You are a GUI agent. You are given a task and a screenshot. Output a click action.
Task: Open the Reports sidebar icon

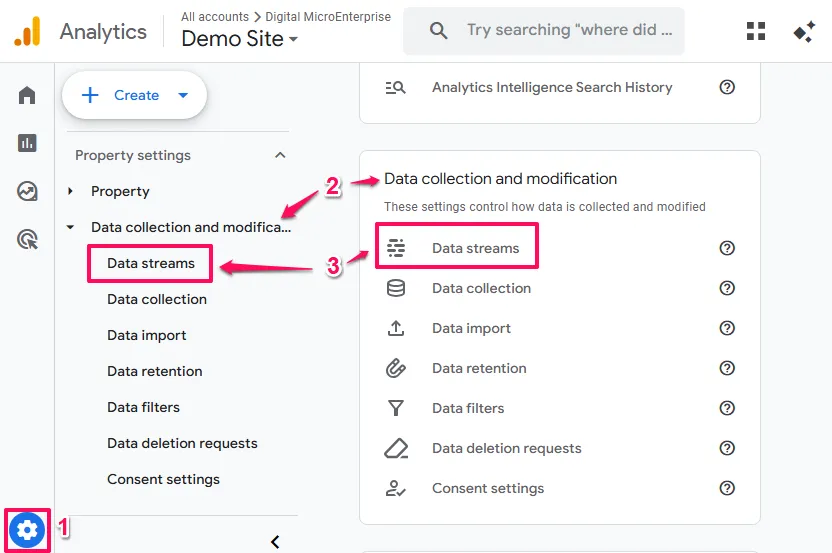click(27, 143)
